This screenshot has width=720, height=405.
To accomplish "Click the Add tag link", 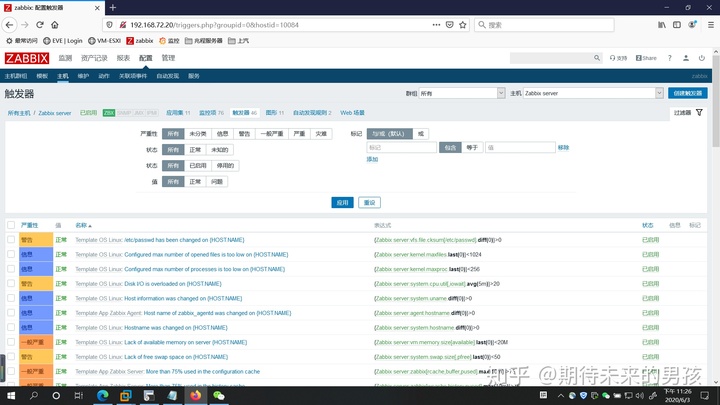I will [372, 159].
